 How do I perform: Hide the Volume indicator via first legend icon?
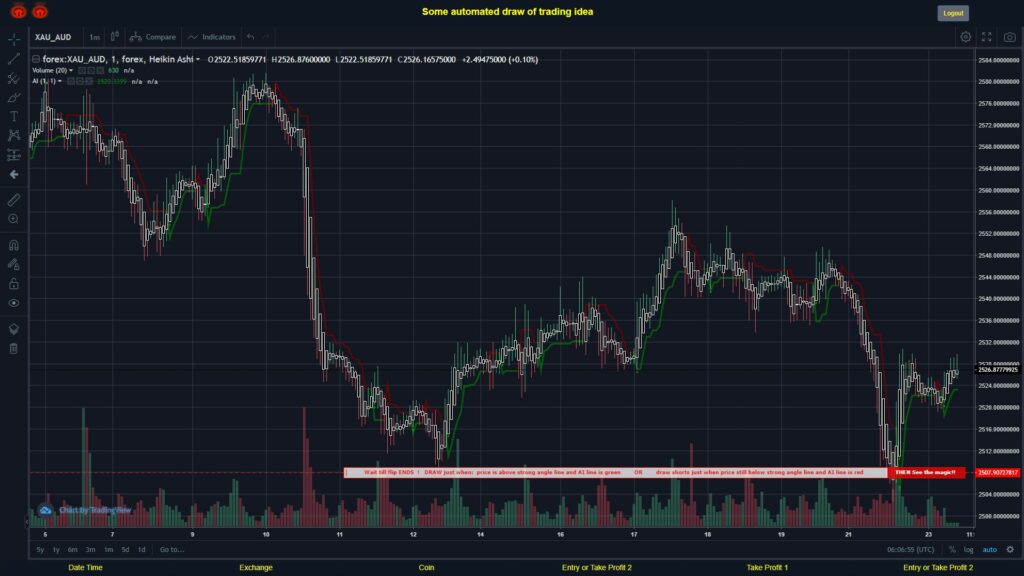tap(82, 71)
